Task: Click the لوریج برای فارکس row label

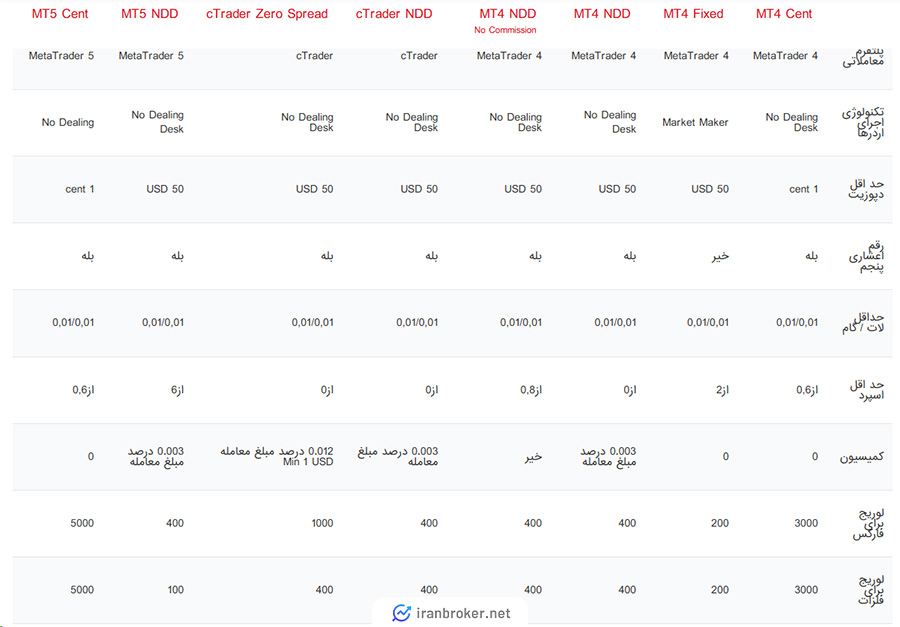Action: click(x=866, y=523)
